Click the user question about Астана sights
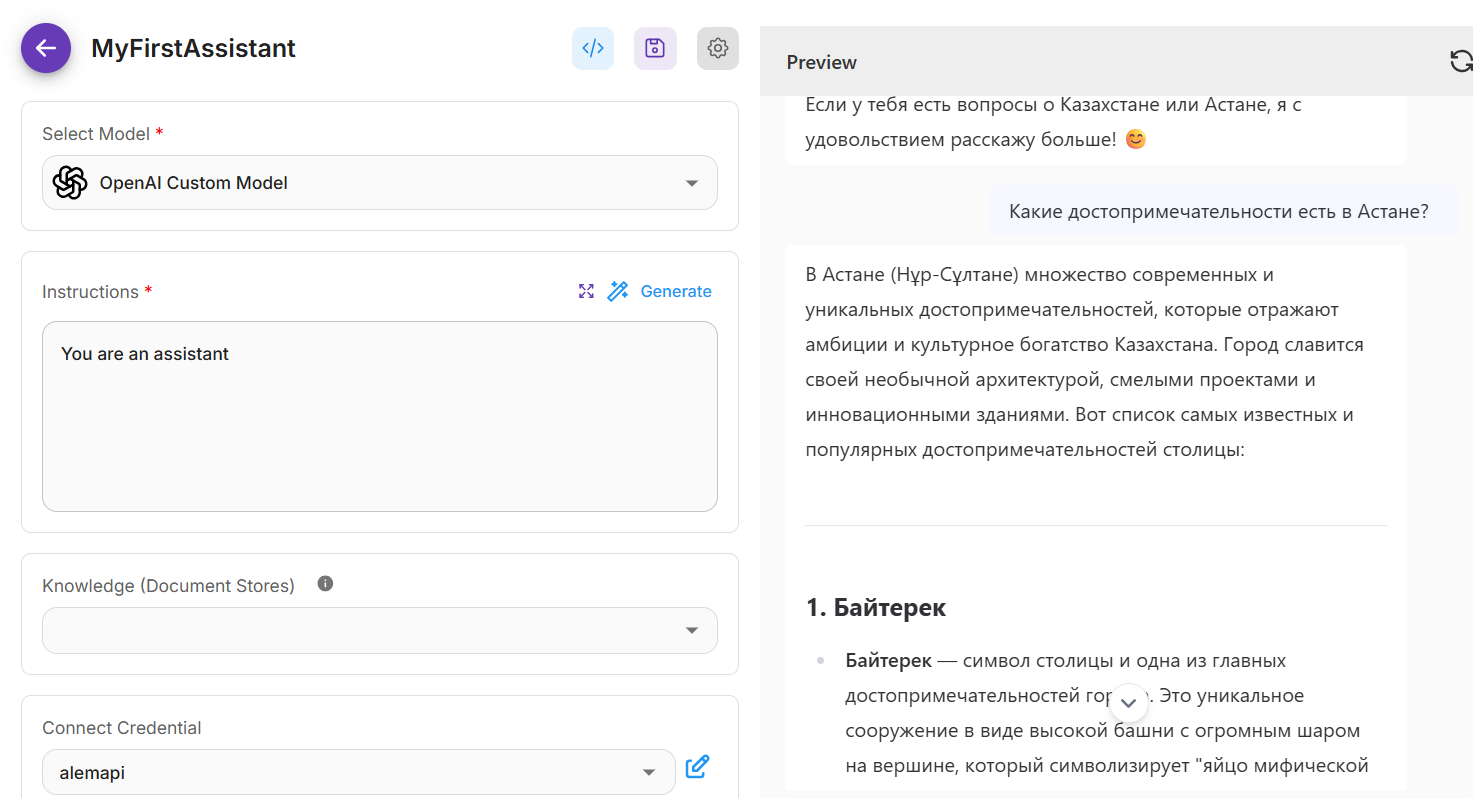 tap(1218, 212)
